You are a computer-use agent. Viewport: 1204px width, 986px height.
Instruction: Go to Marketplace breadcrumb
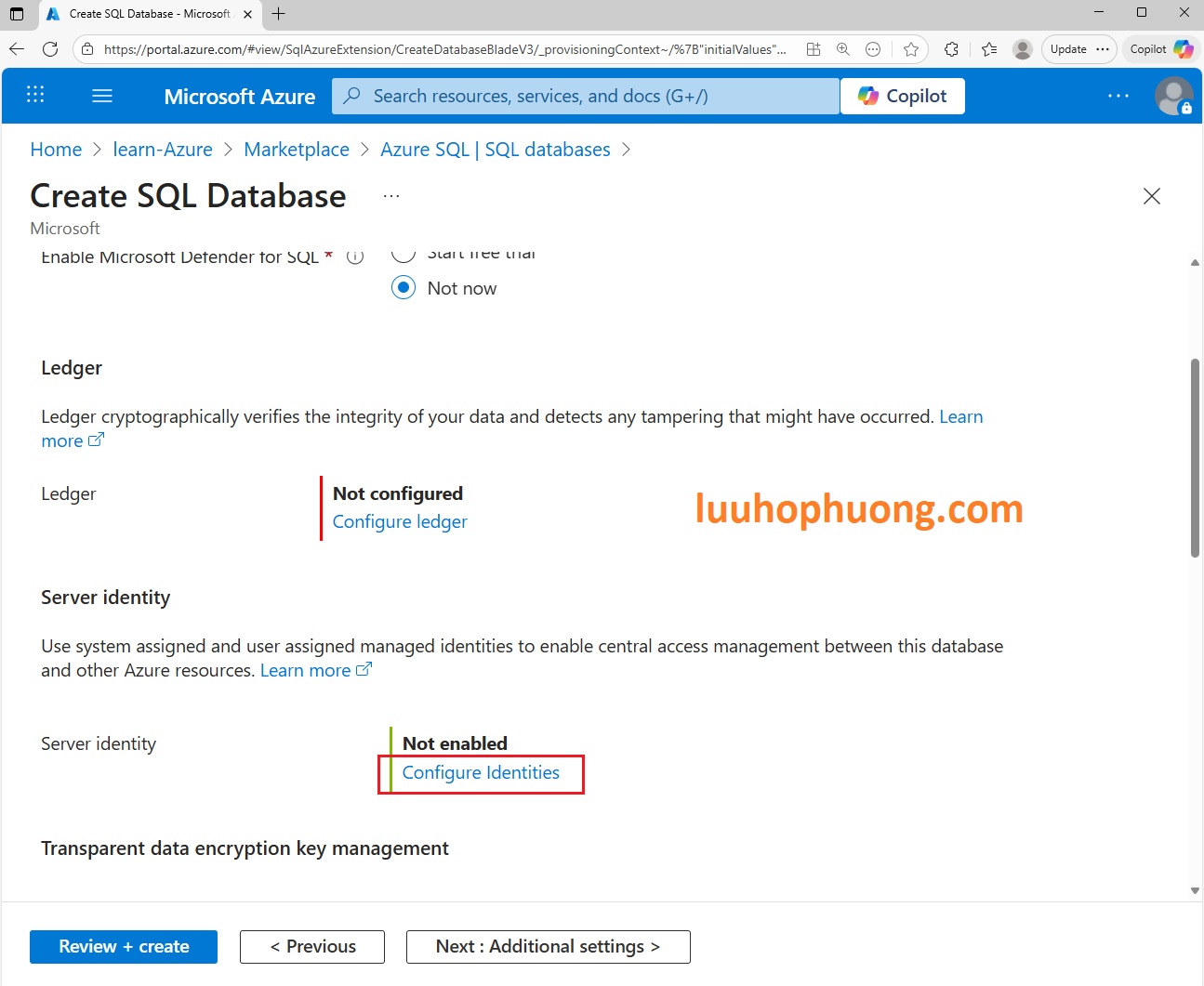point(297,150)
